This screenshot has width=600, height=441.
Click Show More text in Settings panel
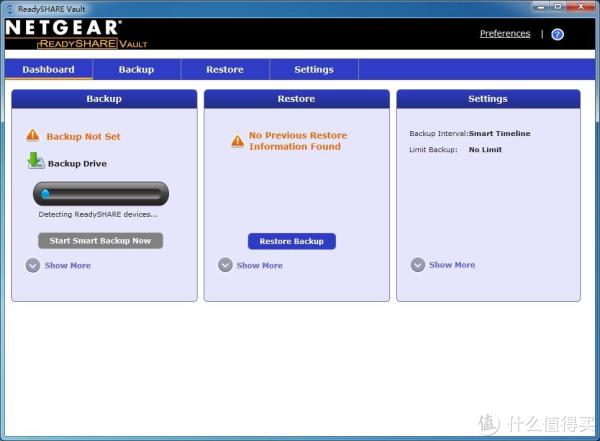[452, 265]
